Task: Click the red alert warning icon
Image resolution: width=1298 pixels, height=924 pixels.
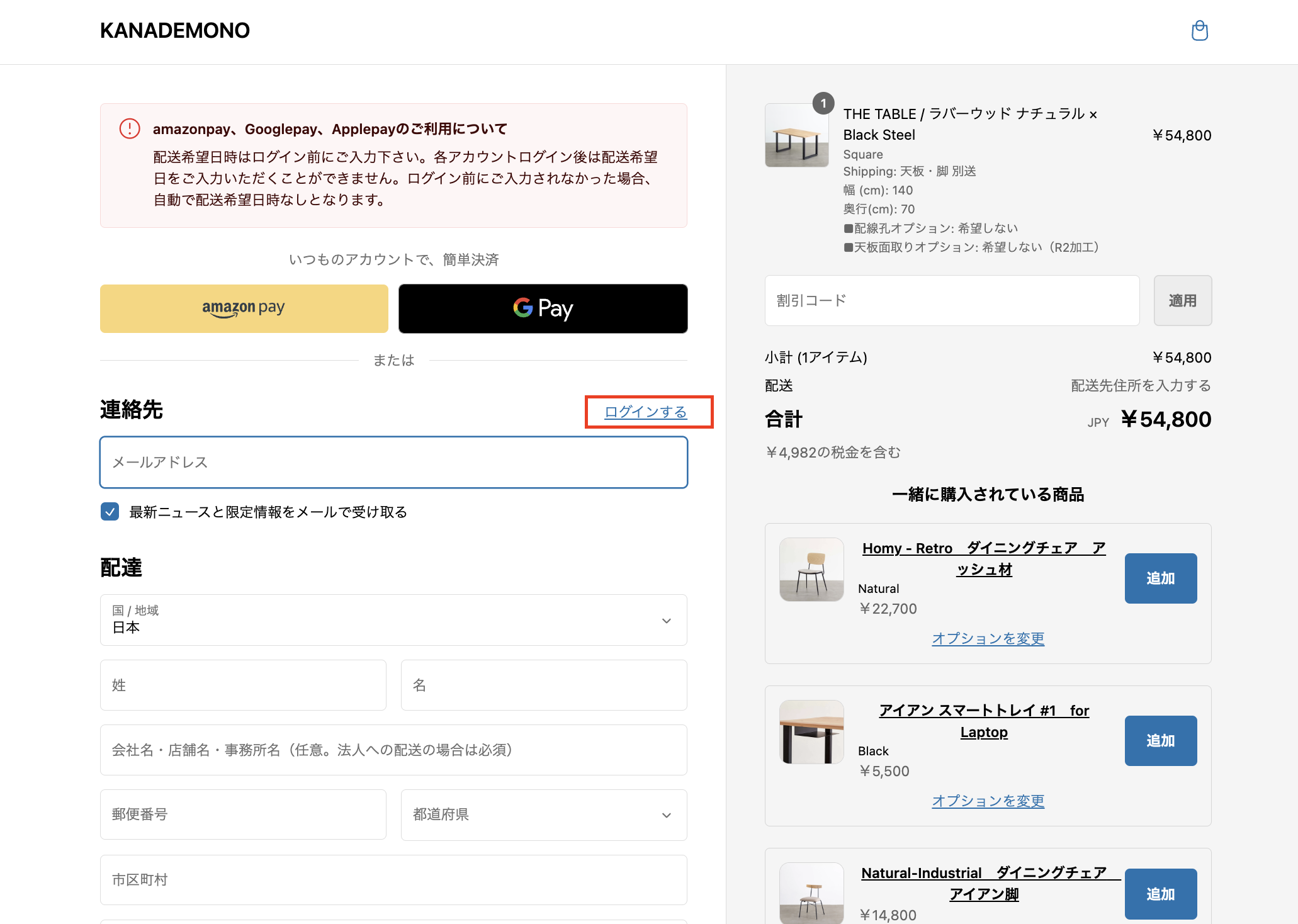Action: point(130,128)
